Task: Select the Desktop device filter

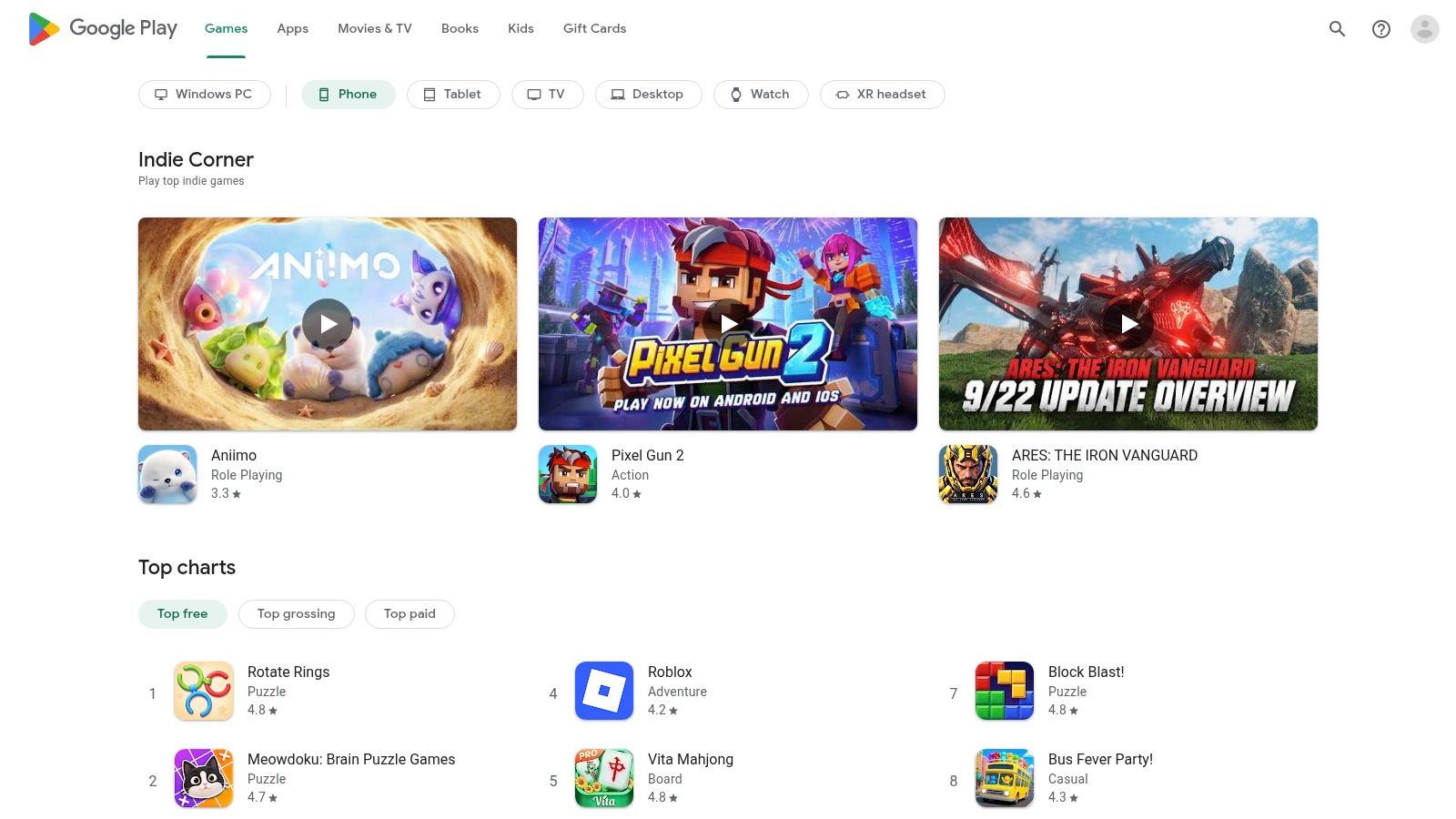Action: (x=649, y=95)
